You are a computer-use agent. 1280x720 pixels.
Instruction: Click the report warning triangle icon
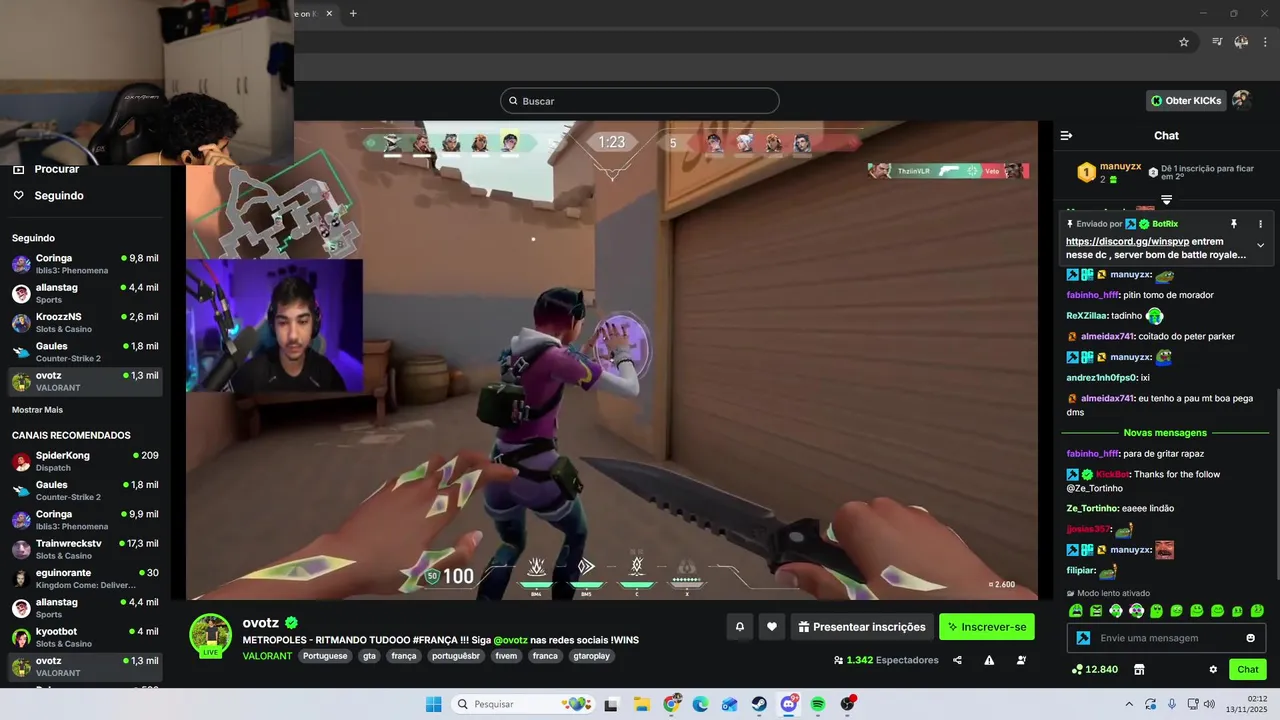(x=989, y=660)
